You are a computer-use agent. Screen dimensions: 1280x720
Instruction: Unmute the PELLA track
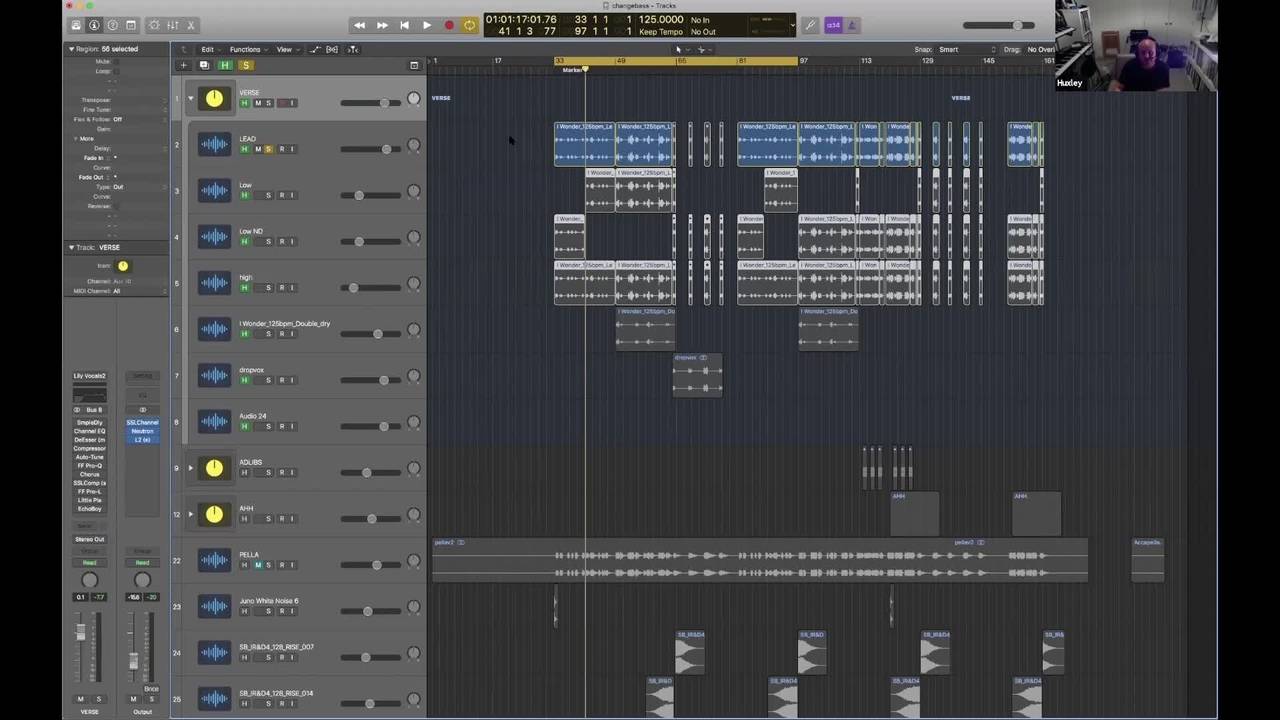(257, 565)
